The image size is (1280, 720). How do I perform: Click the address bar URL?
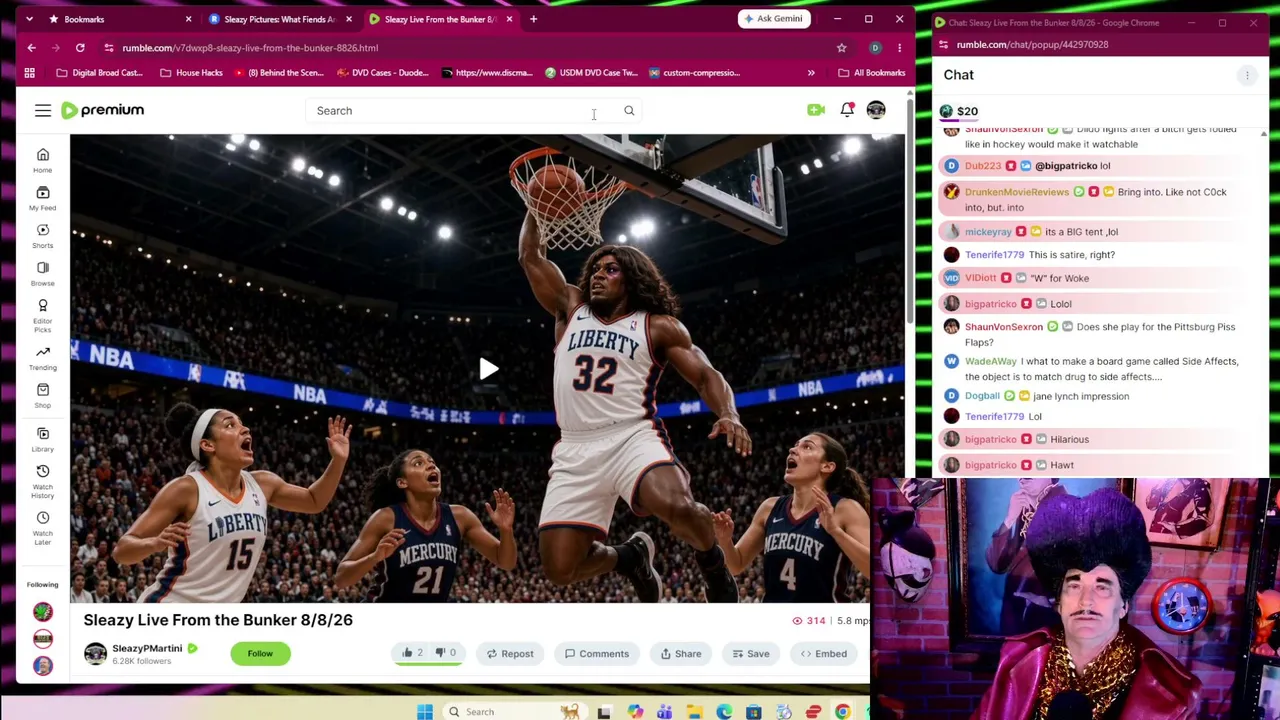(x=250, y=48)
